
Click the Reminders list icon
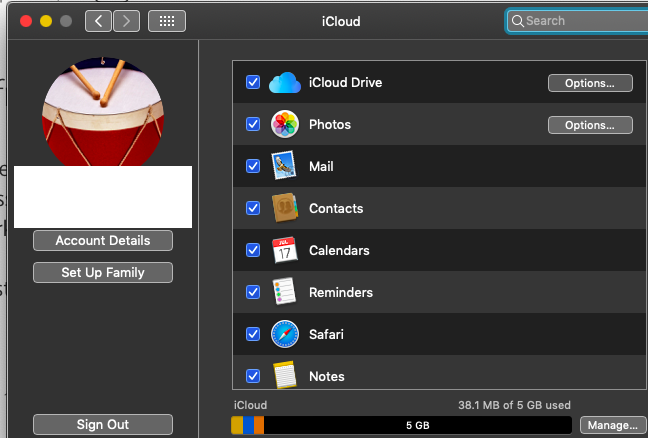pos(284,292)
